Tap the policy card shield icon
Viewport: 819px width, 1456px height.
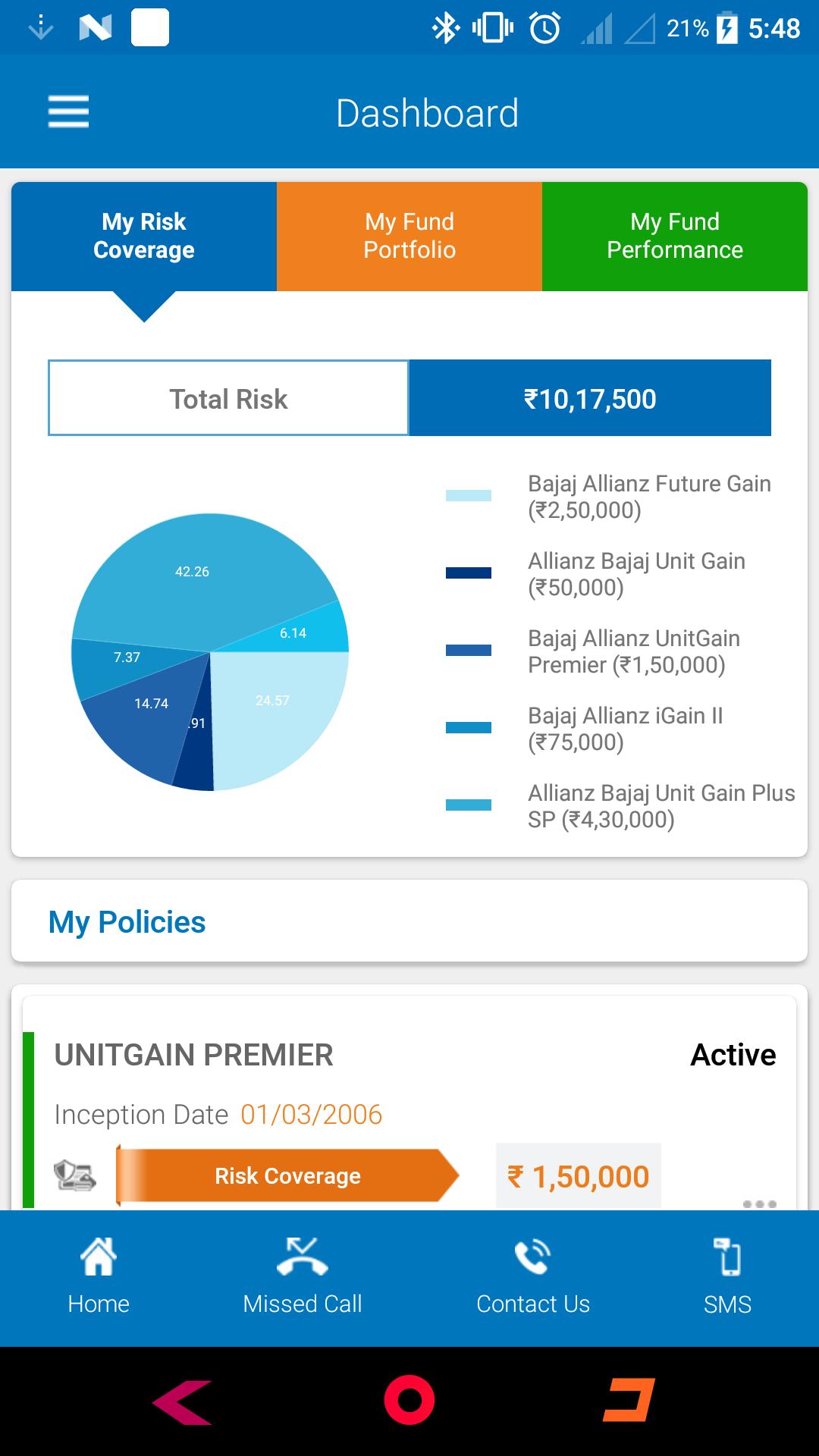pyautogui.click(x=75, y=1175)
